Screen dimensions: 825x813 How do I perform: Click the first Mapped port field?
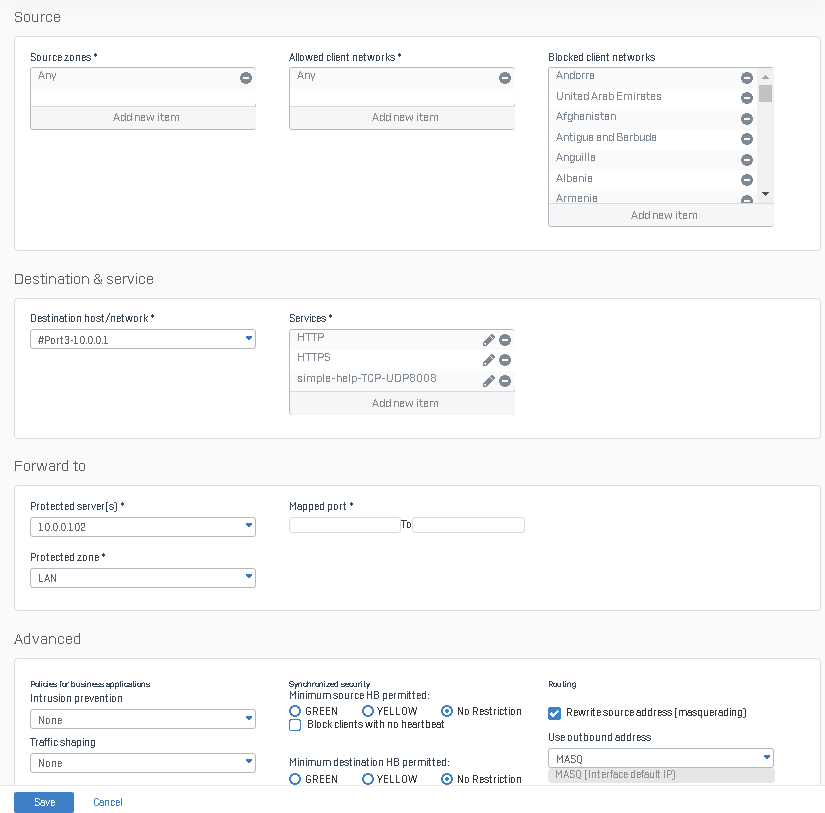tap(344, 525)
